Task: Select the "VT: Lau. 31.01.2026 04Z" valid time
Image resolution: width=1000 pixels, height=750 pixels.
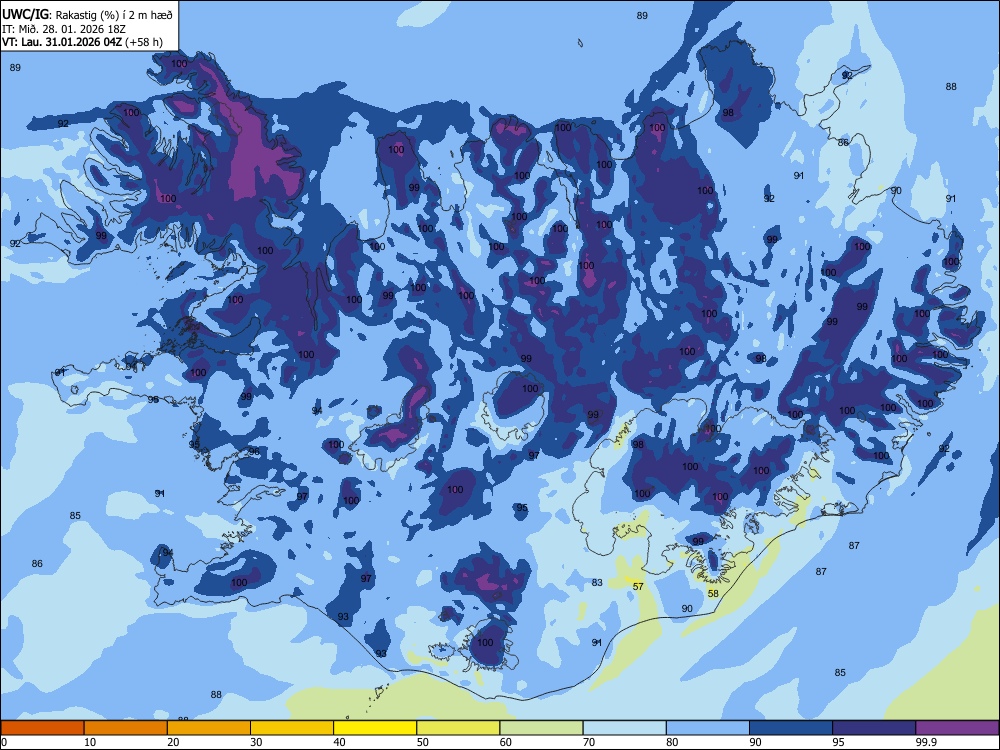Action: tap(62, 43)
